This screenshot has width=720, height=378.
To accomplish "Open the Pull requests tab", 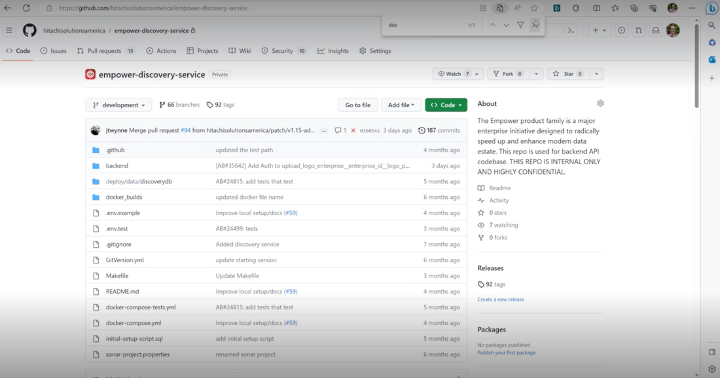I will point(106,51).
